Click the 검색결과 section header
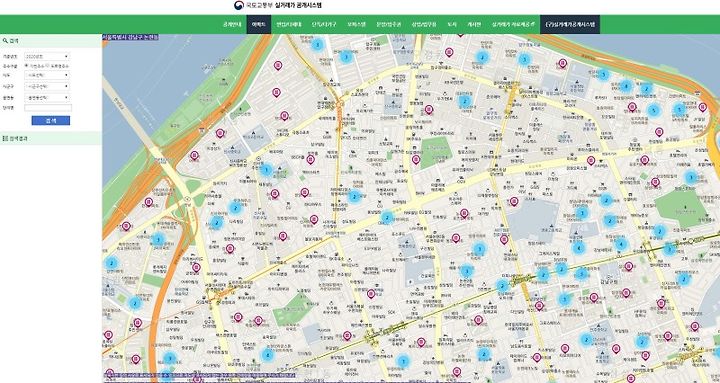The image size is (720, 383). [x=51, y=138]
